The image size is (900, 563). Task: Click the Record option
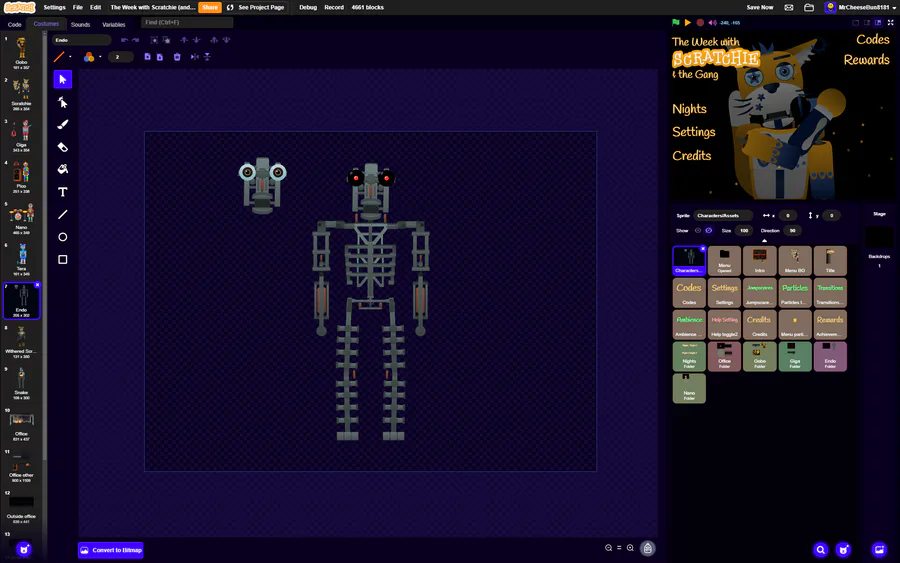334,7
